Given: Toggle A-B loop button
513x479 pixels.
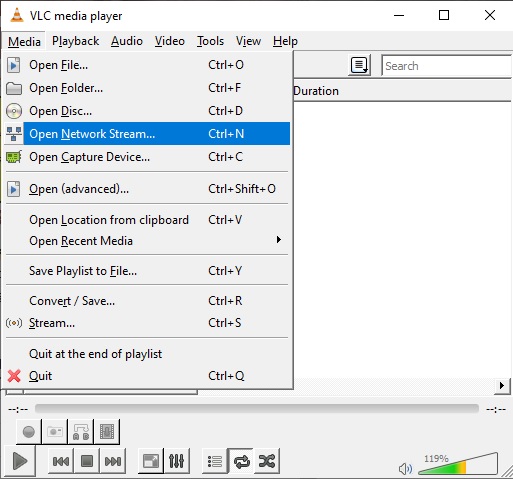Looking at the screenshot, I should [81, 432].
